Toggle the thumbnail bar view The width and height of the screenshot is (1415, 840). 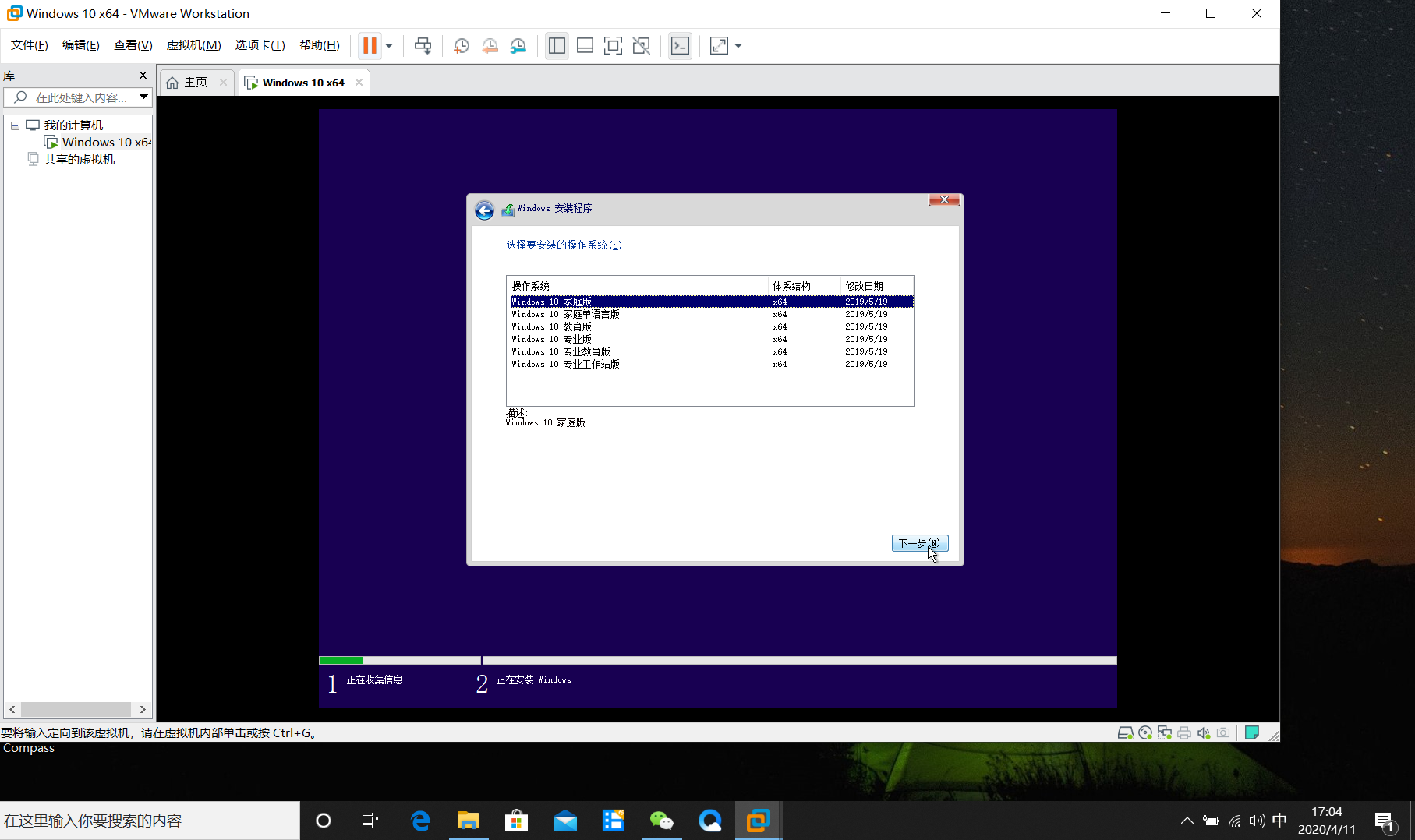pyautogui.click(x=585, y=46)
